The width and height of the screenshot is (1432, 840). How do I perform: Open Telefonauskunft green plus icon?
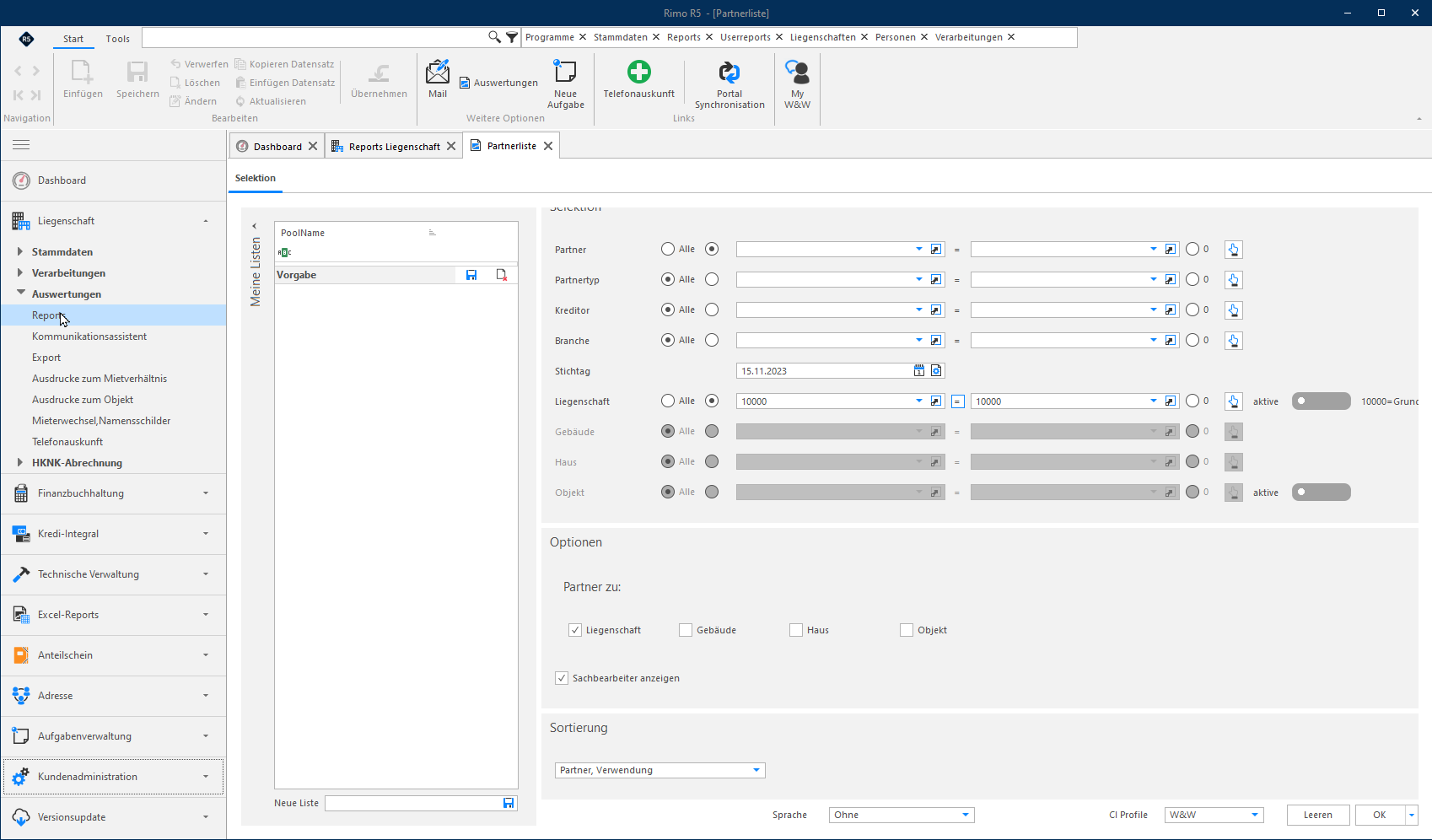[x=638, y=72]
